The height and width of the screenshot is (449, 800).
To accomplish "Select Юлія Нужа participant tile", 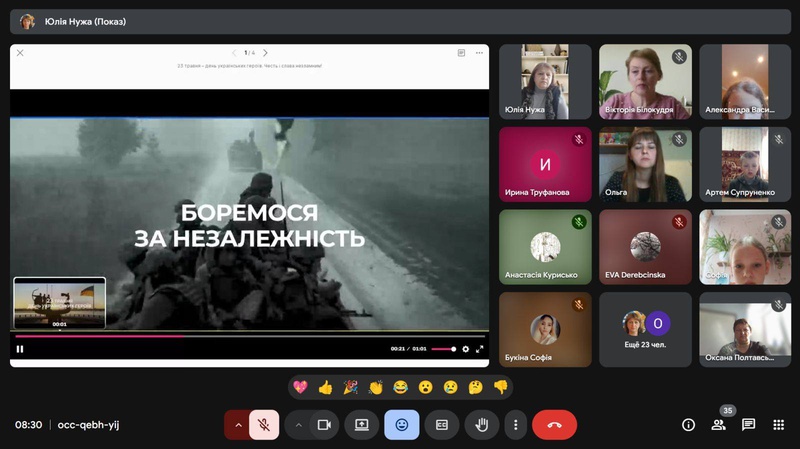I will [545, 82].
